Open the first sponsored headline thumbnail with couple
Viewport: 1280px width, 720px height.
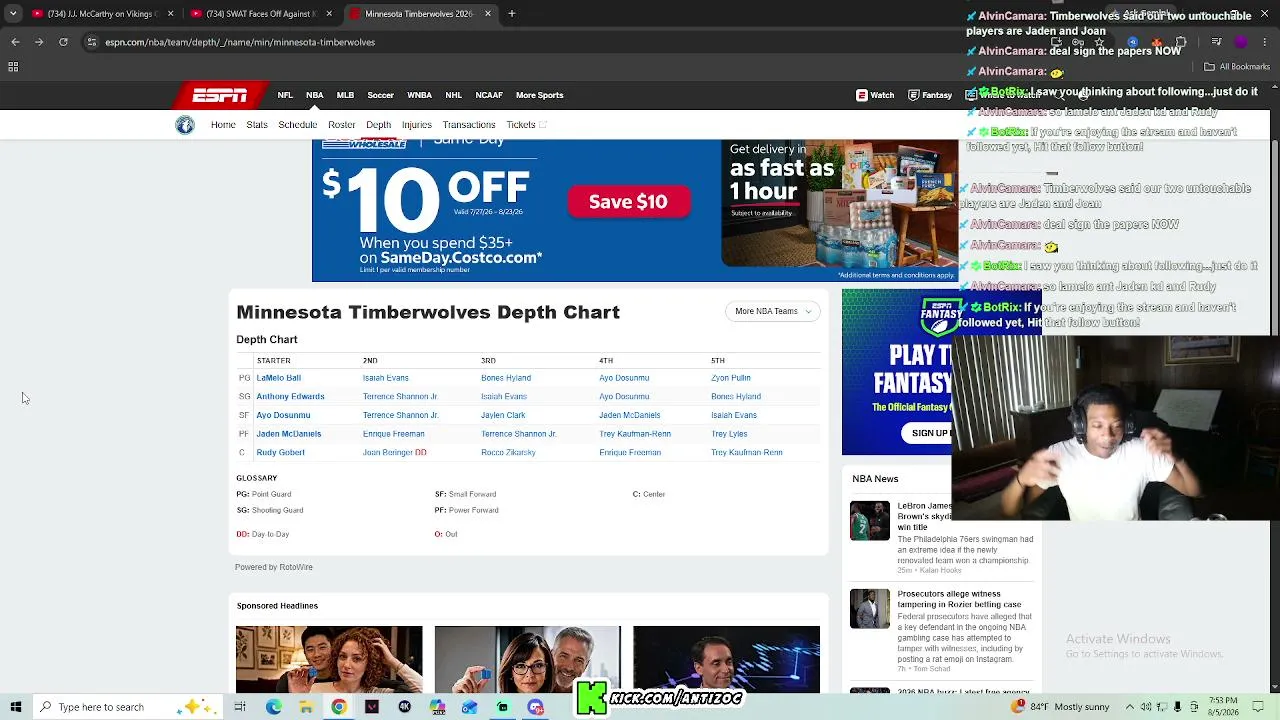[329, 659]
